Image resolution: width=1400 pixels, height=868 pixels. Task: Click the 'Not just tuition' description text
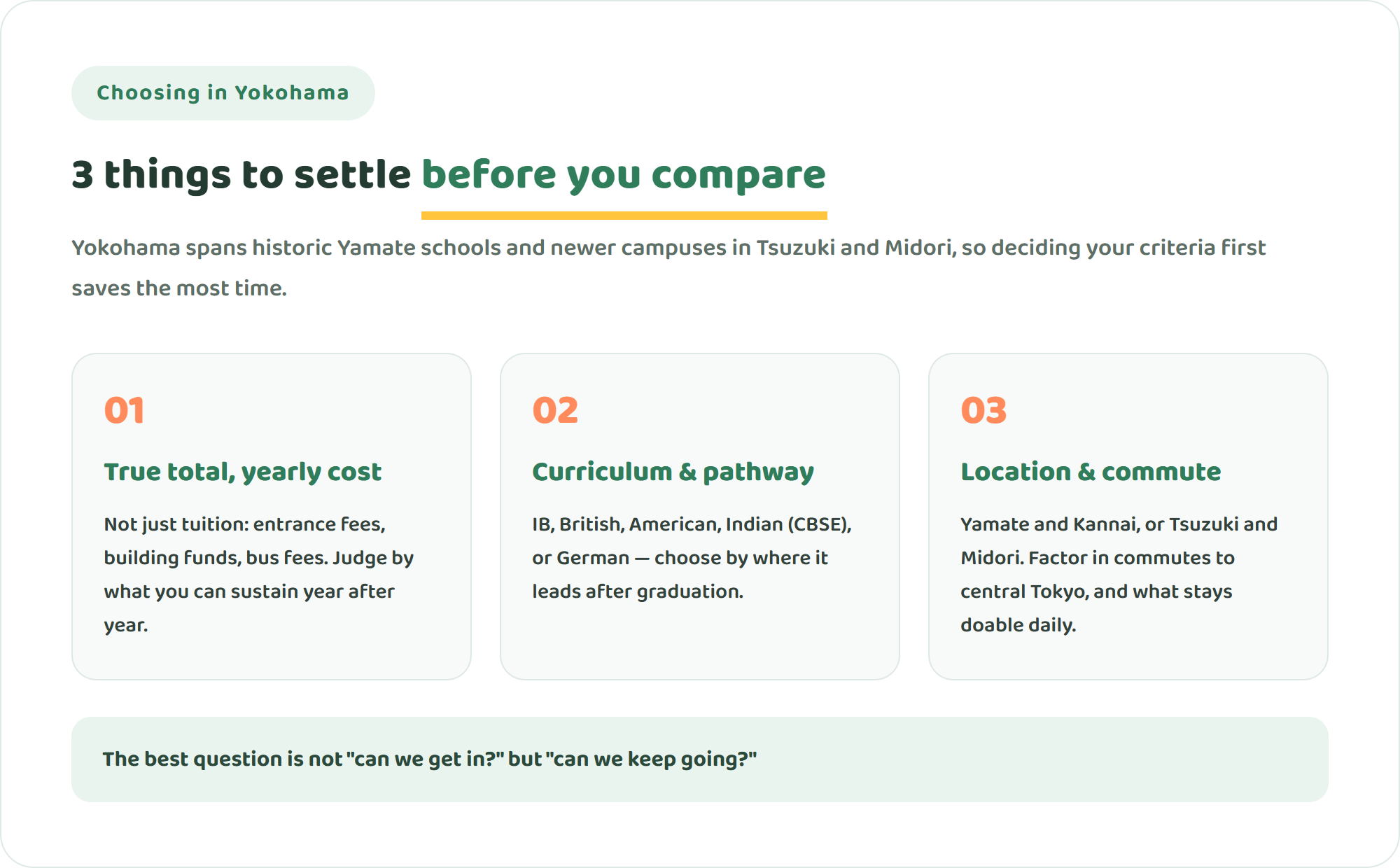[259, 574]
